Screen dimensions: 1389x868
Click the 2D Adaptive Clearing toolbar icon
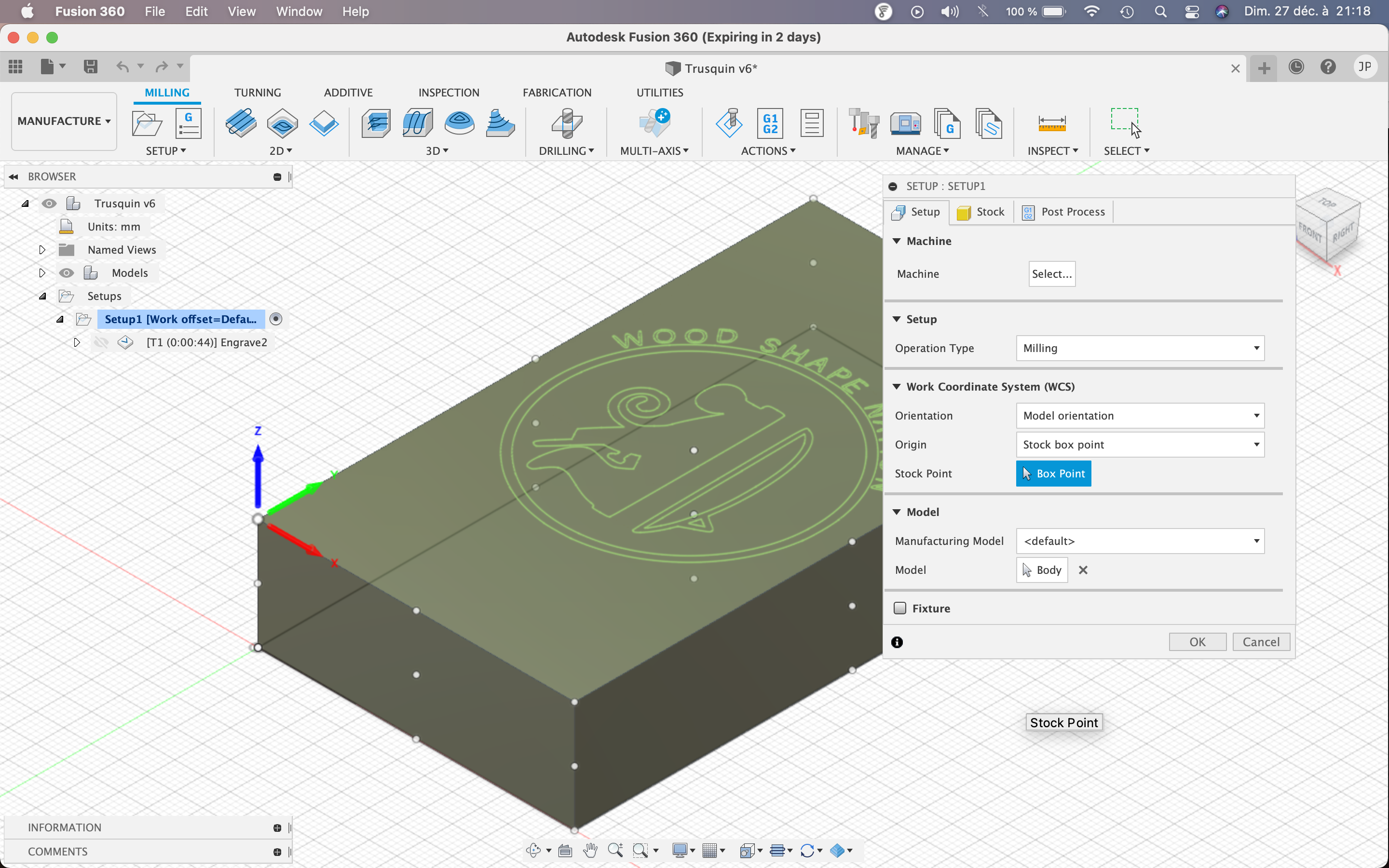pyautogui.click(x=241, y=123)
